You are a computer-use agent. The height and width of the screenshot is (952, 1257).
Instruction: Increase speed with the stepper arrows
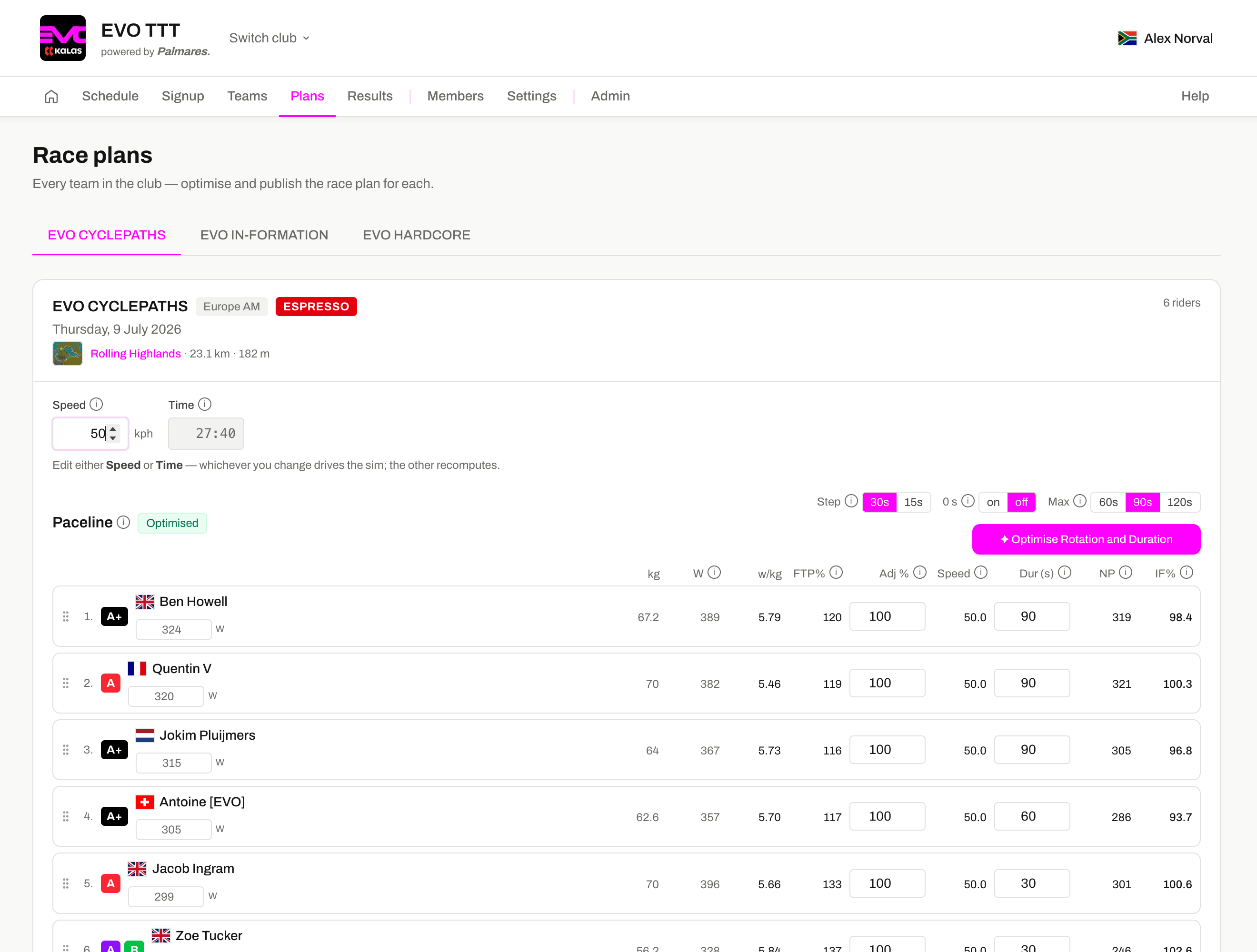[x=113, y=428]
